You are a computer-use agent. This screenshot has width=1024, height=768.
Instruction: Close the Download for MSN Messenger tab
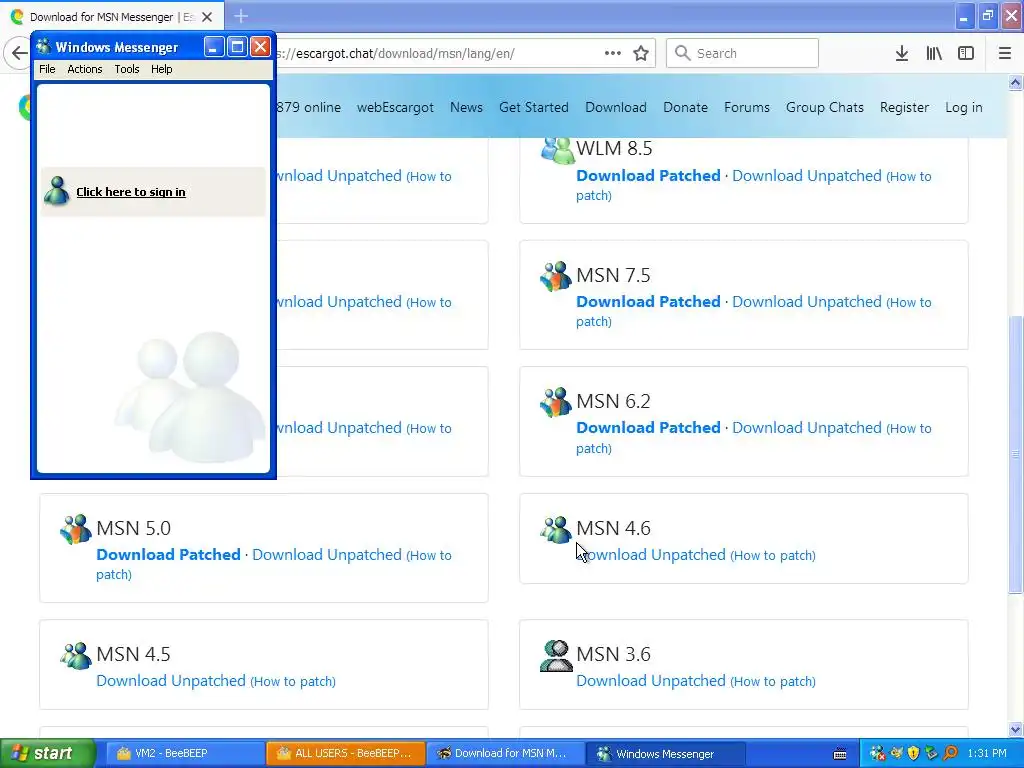(207, 17)
